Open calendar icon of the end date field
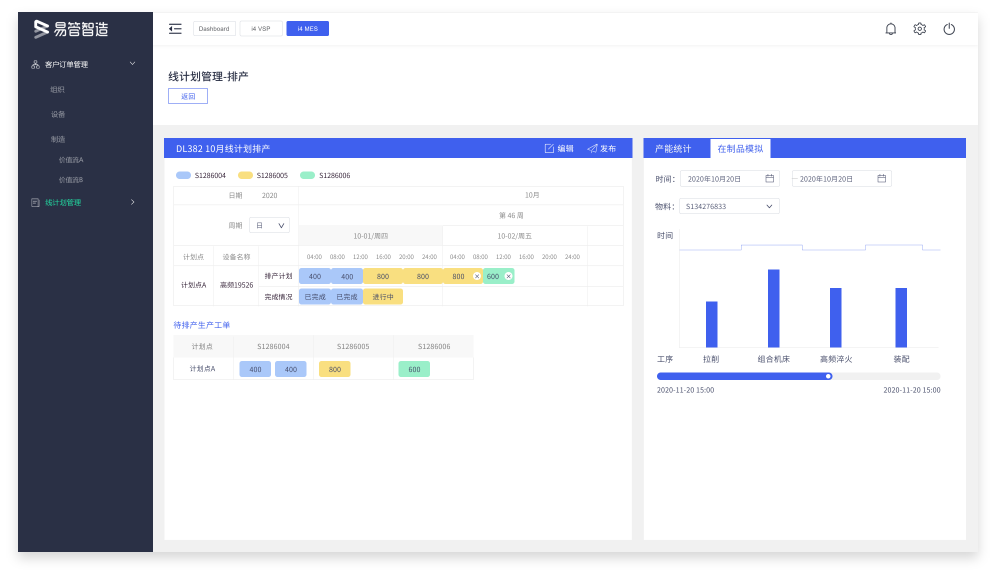Image resolution: width=996 pixels, height=576 pixels. point(882,178)
